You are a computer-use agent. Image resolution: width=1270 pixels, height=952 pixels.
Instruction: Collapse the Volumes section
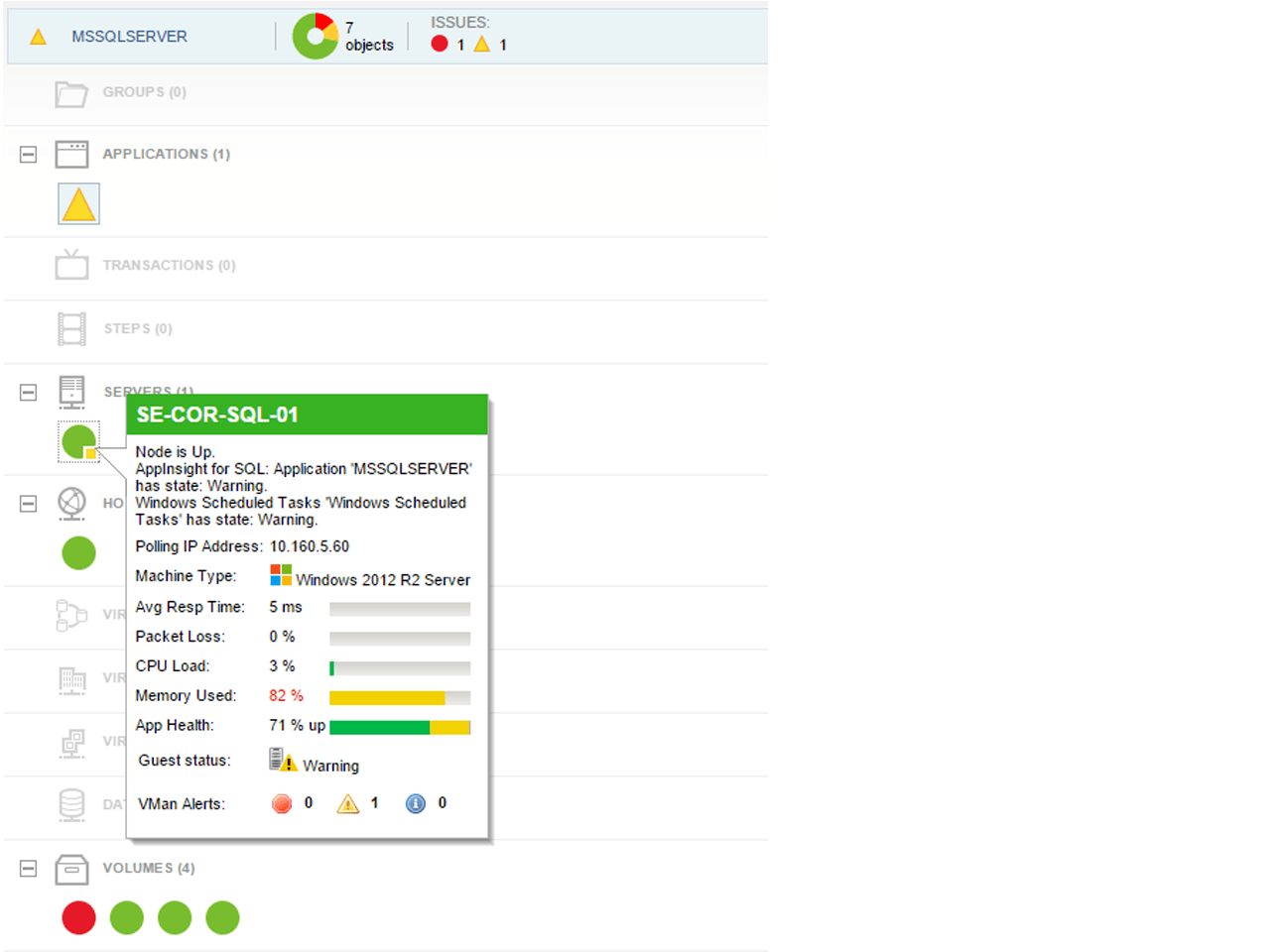29,869
